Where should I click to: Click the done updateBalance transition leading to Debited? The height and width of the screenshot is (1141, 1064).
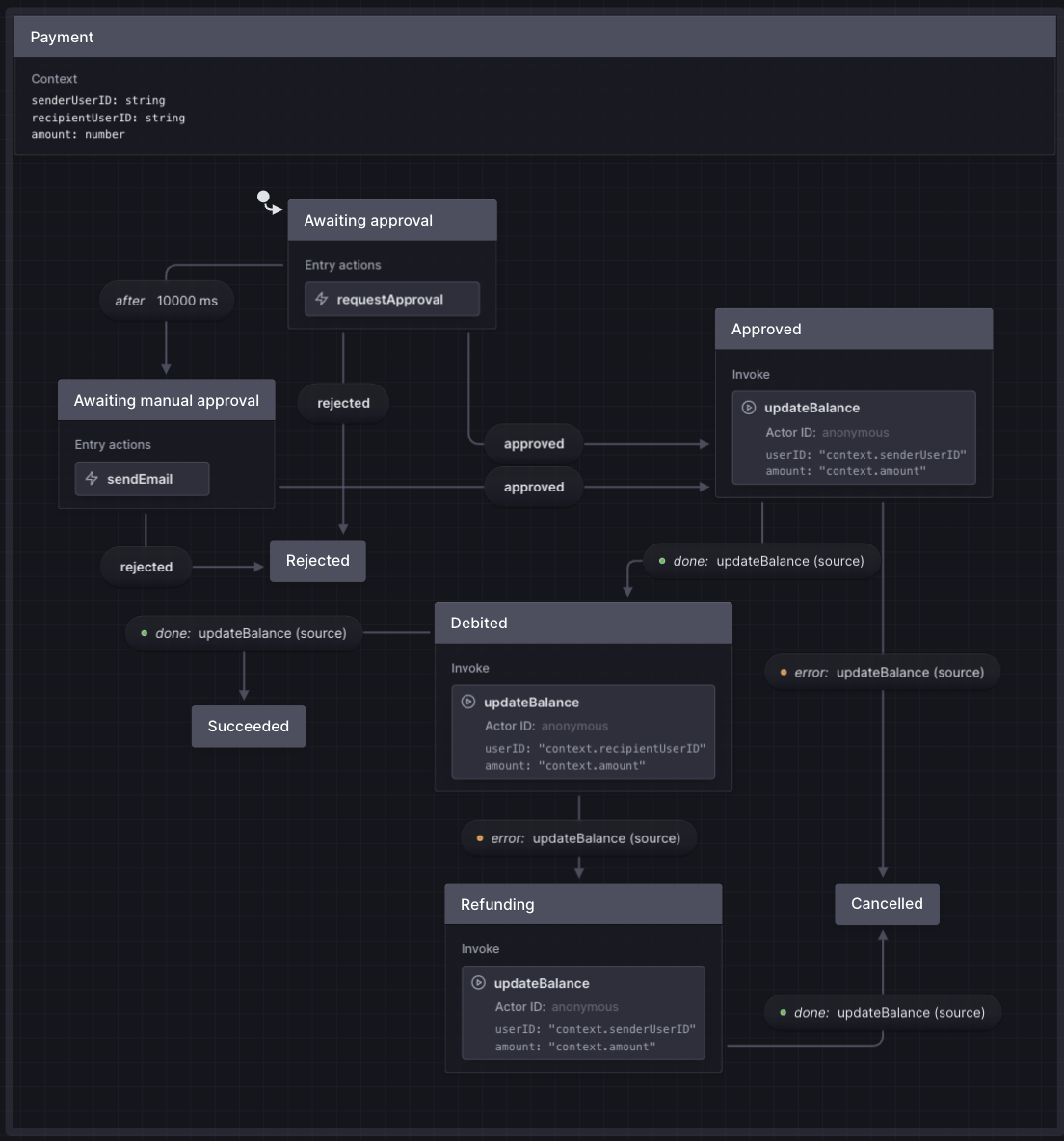point(761,561)
